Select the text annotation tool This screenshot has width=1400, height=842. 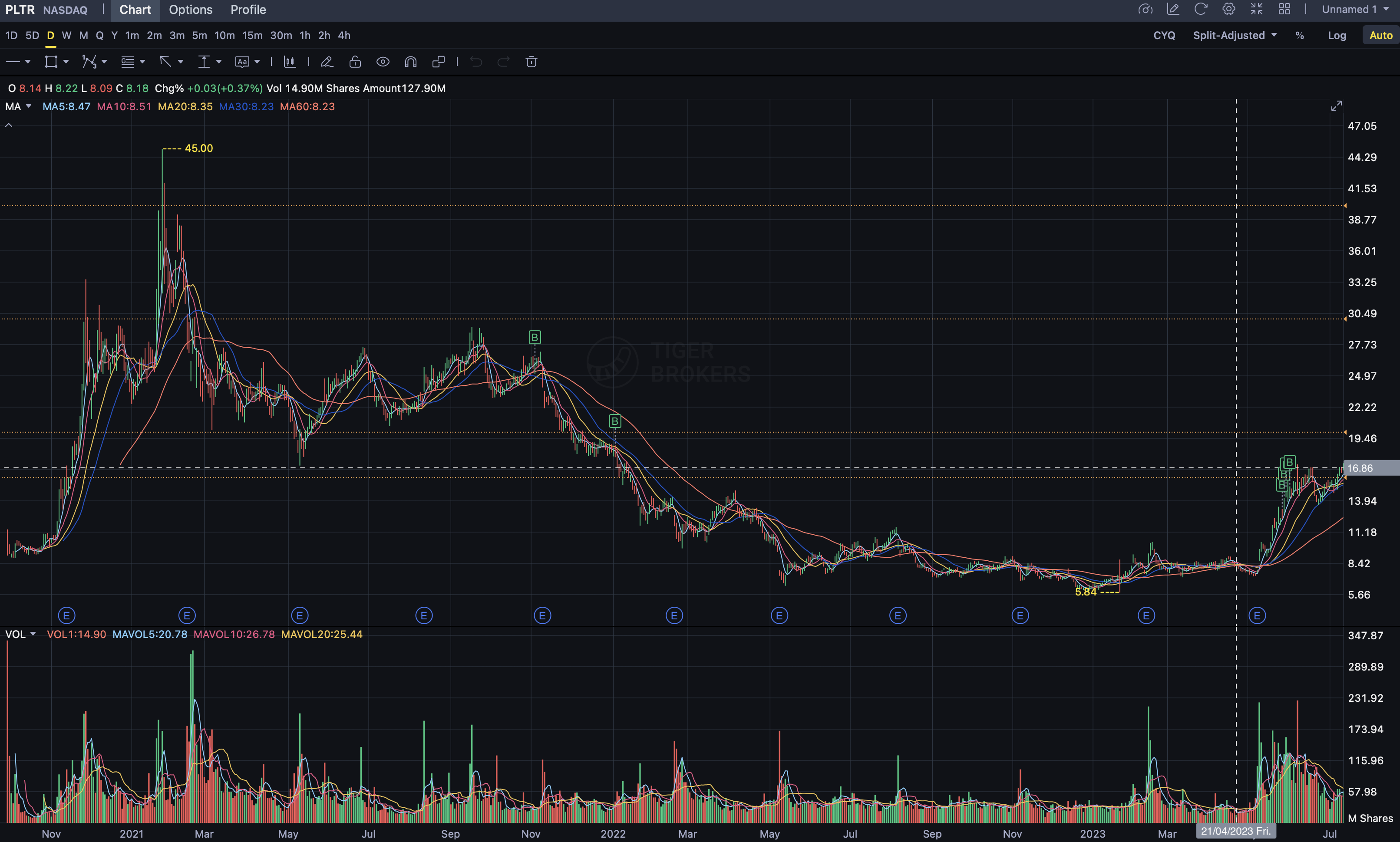pos(242,62)
